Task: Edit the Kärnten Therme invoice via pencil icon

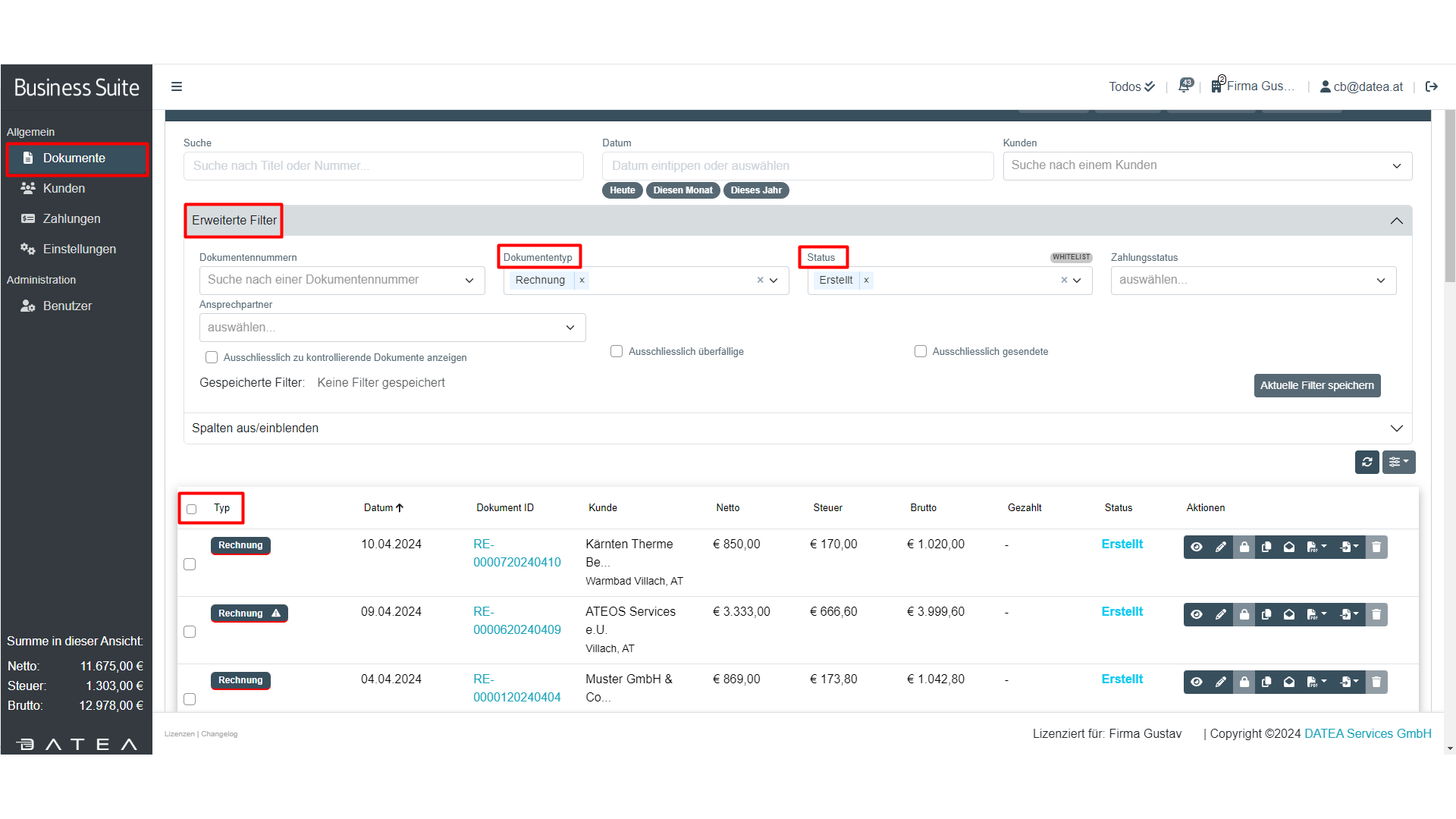Action: coord(1220,547)
